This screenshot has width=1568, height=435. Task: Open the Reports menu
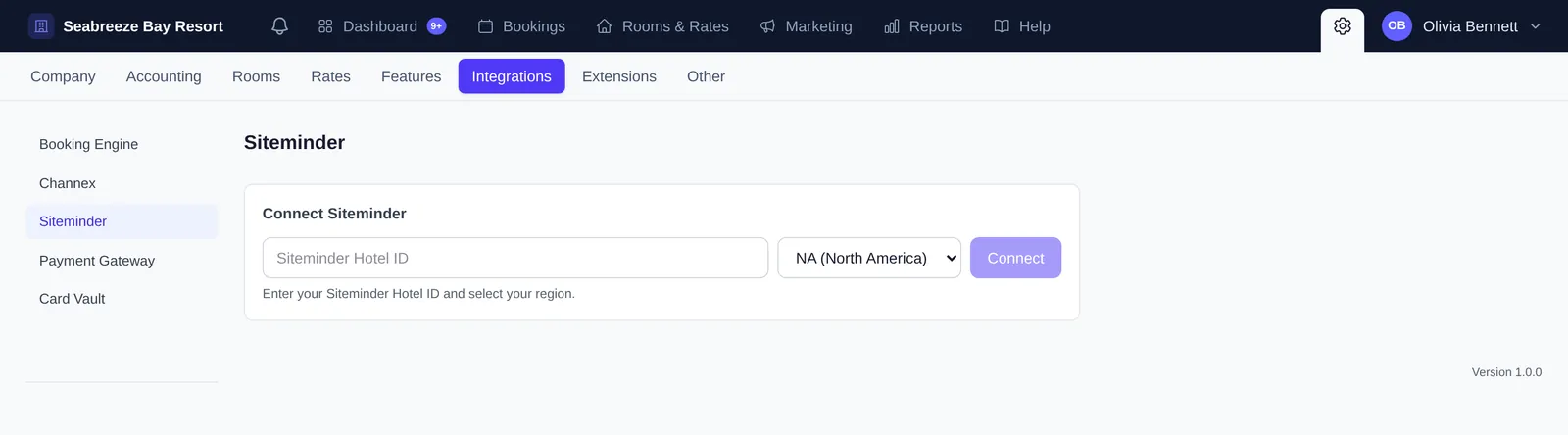(923, 26)
